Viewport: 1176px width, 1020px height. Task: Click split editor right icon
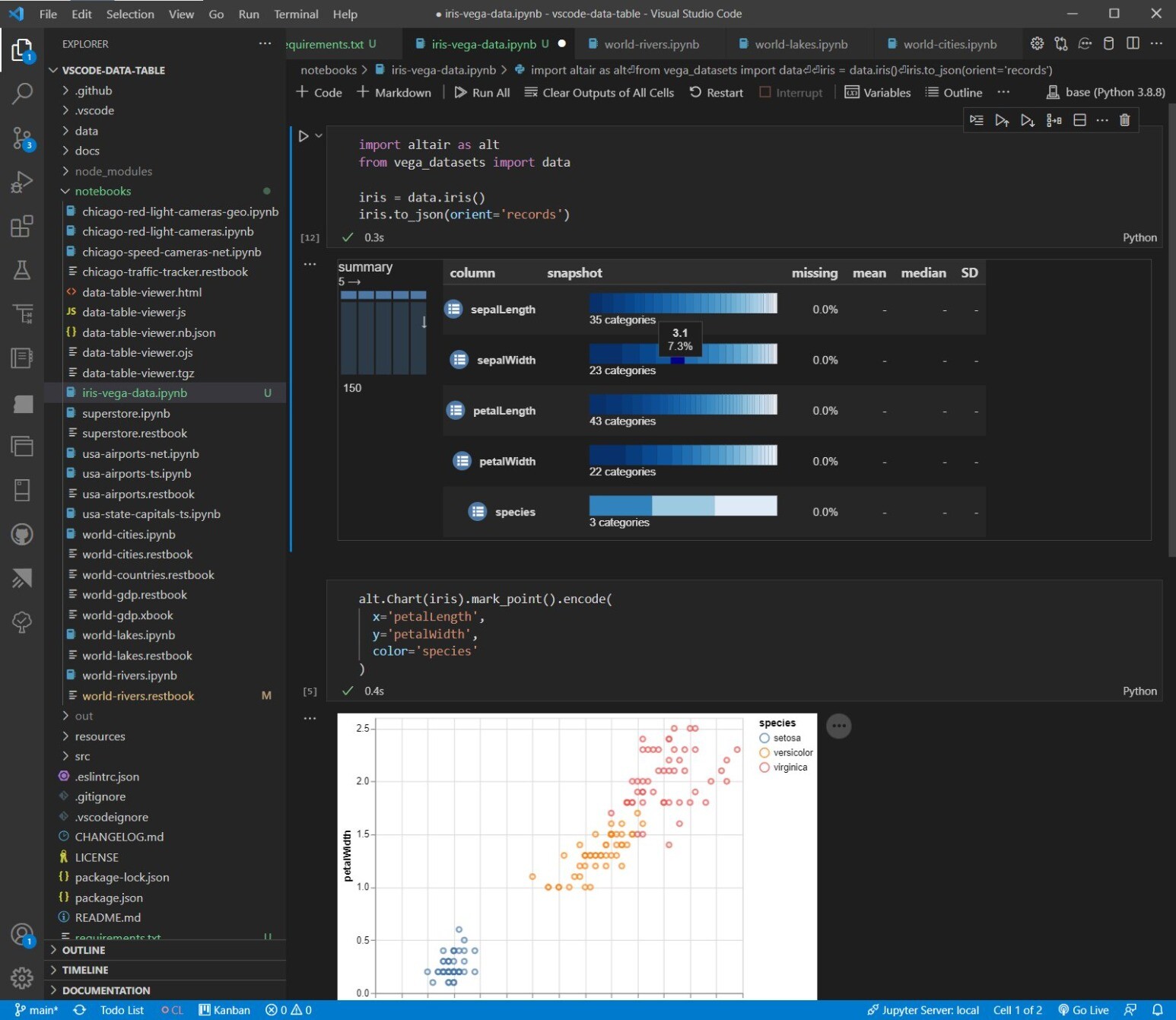1133,43
